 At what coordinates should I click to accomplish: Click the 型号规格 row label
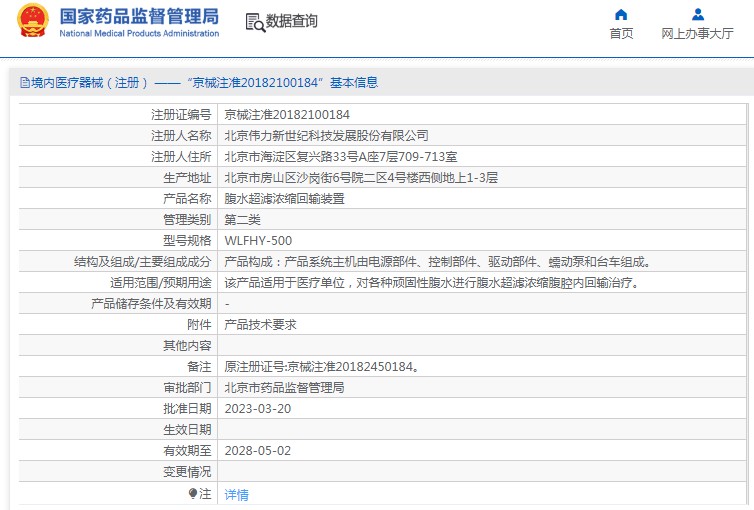pos(187,241)
